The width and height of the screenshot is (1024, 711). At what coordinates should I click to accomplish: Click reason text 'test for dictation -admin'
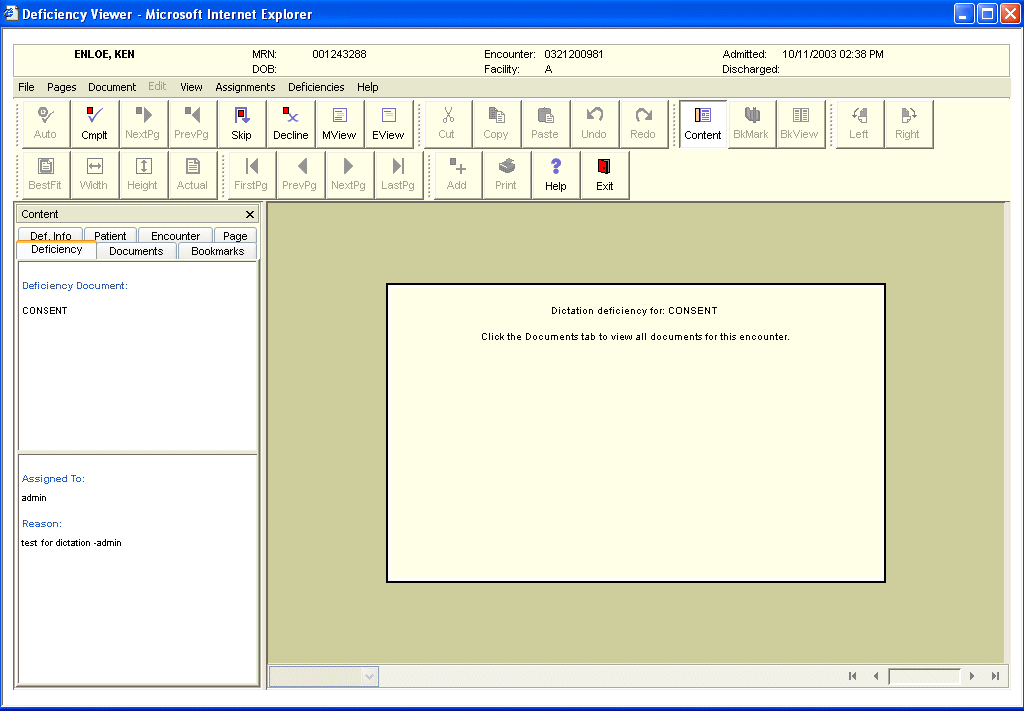71,543
